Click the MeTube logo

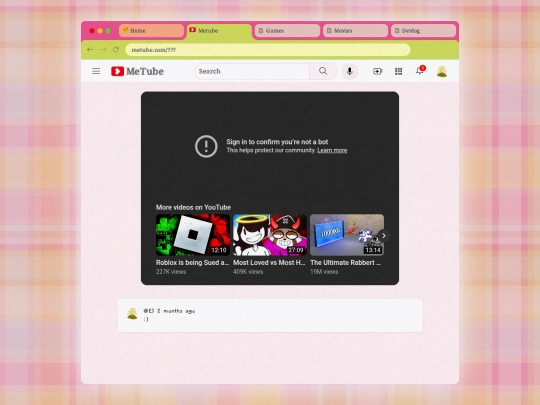[137, 71]
